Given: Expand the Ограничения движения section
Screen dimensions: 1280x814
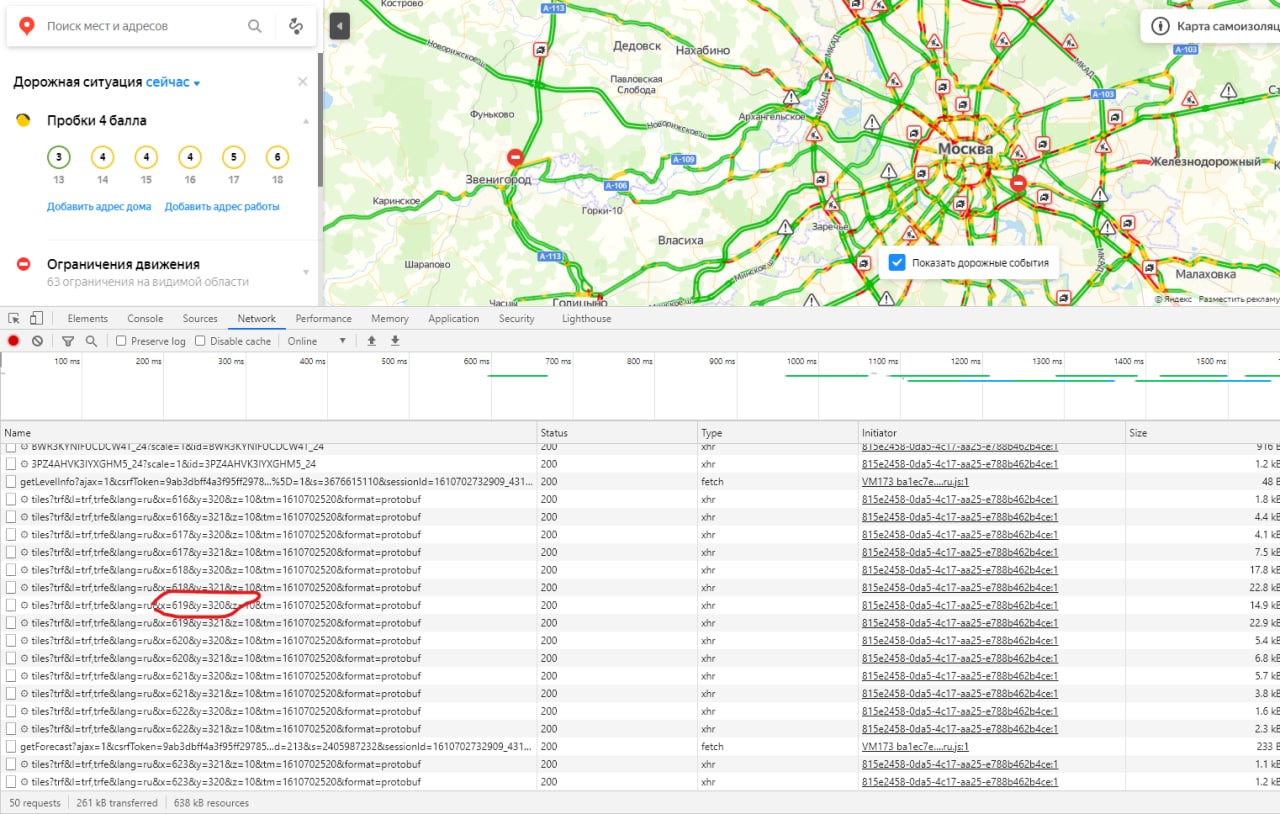Looking at the screenshot, I should [306, 272].
